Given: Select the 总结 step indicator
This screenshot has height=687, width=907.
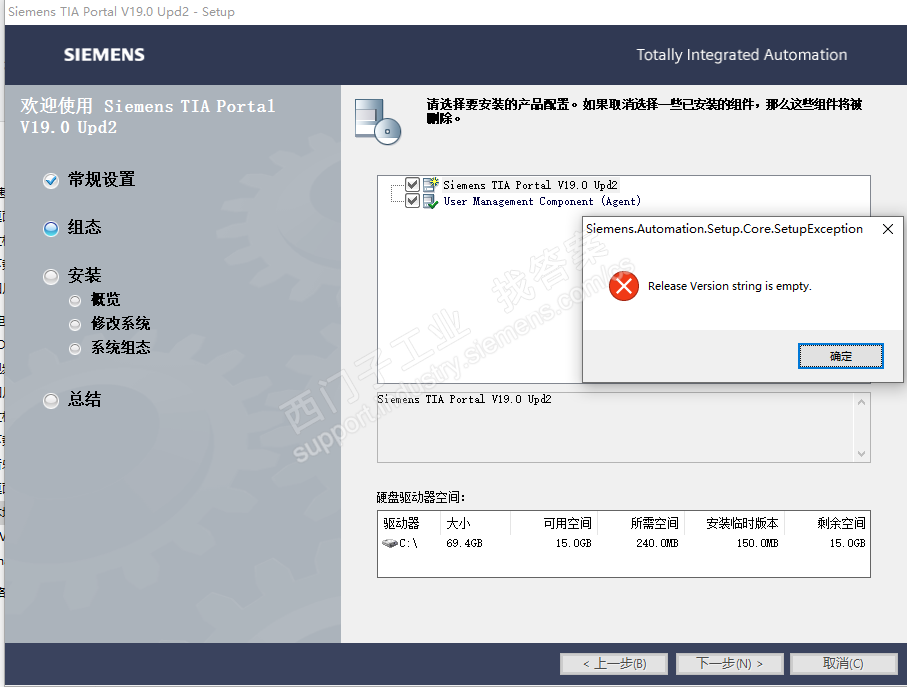Looking at the screenshot, I should click(51, 400).
